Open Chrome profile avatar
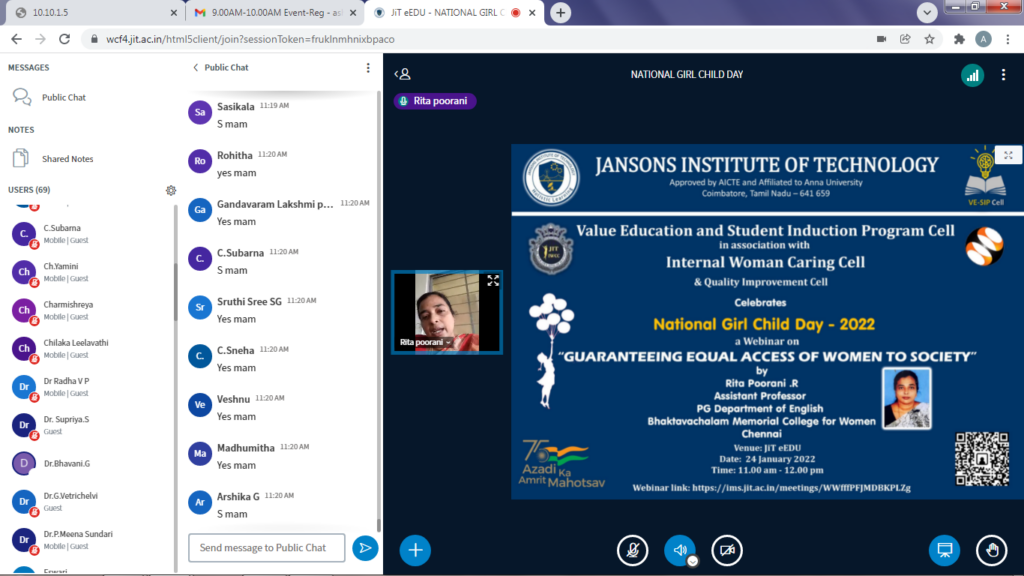The height and width of the screenshot is (576, 1024). tap(983, 39)
